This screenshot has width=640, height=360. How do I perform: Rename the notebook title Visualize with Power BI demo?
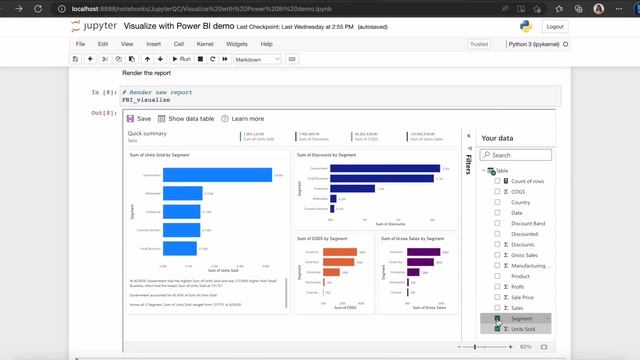coord(179,26)
